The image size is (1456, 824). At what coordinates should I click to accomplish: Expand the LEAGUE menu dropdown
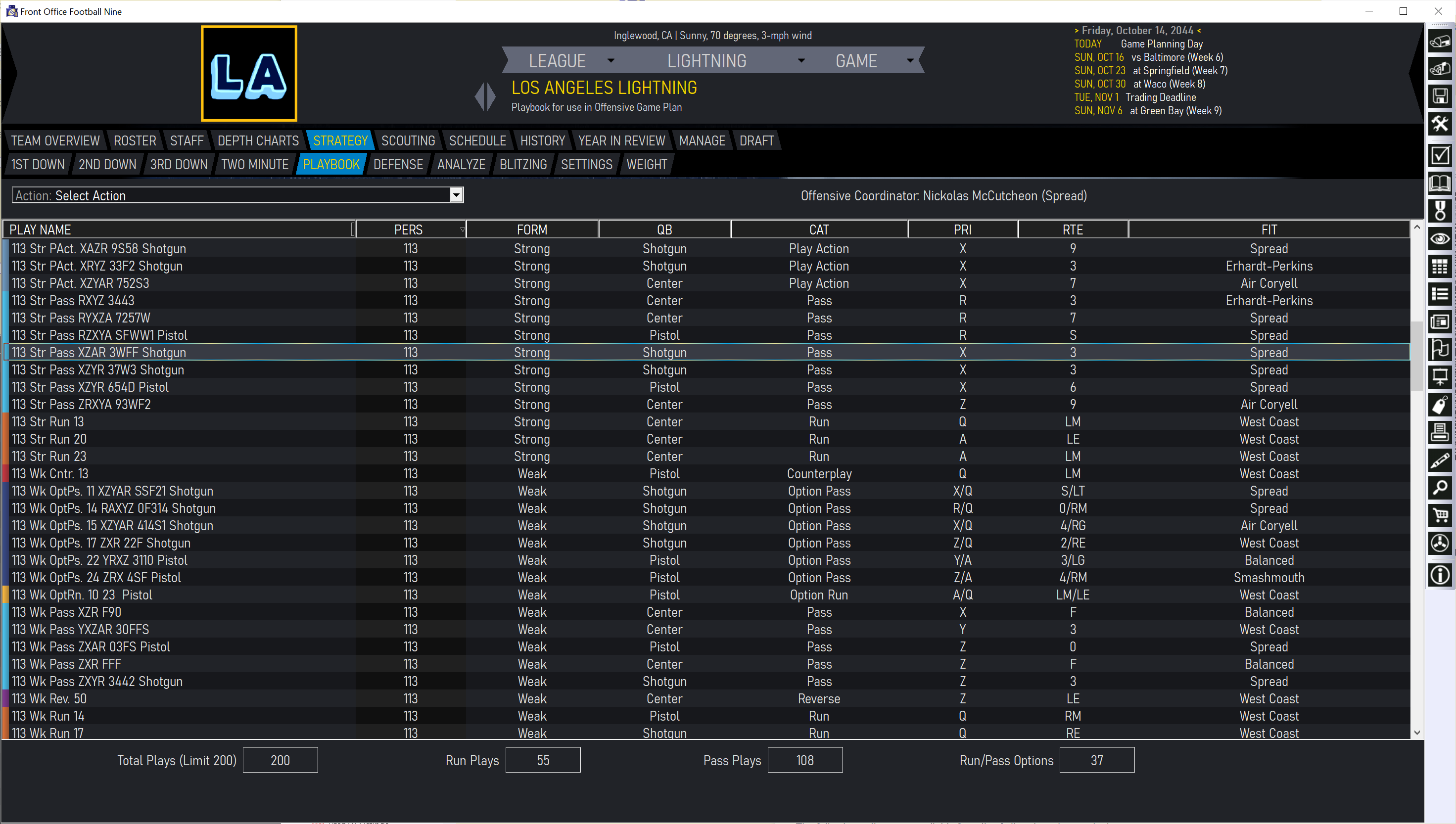pyautogui.click(x=611, y=60)
